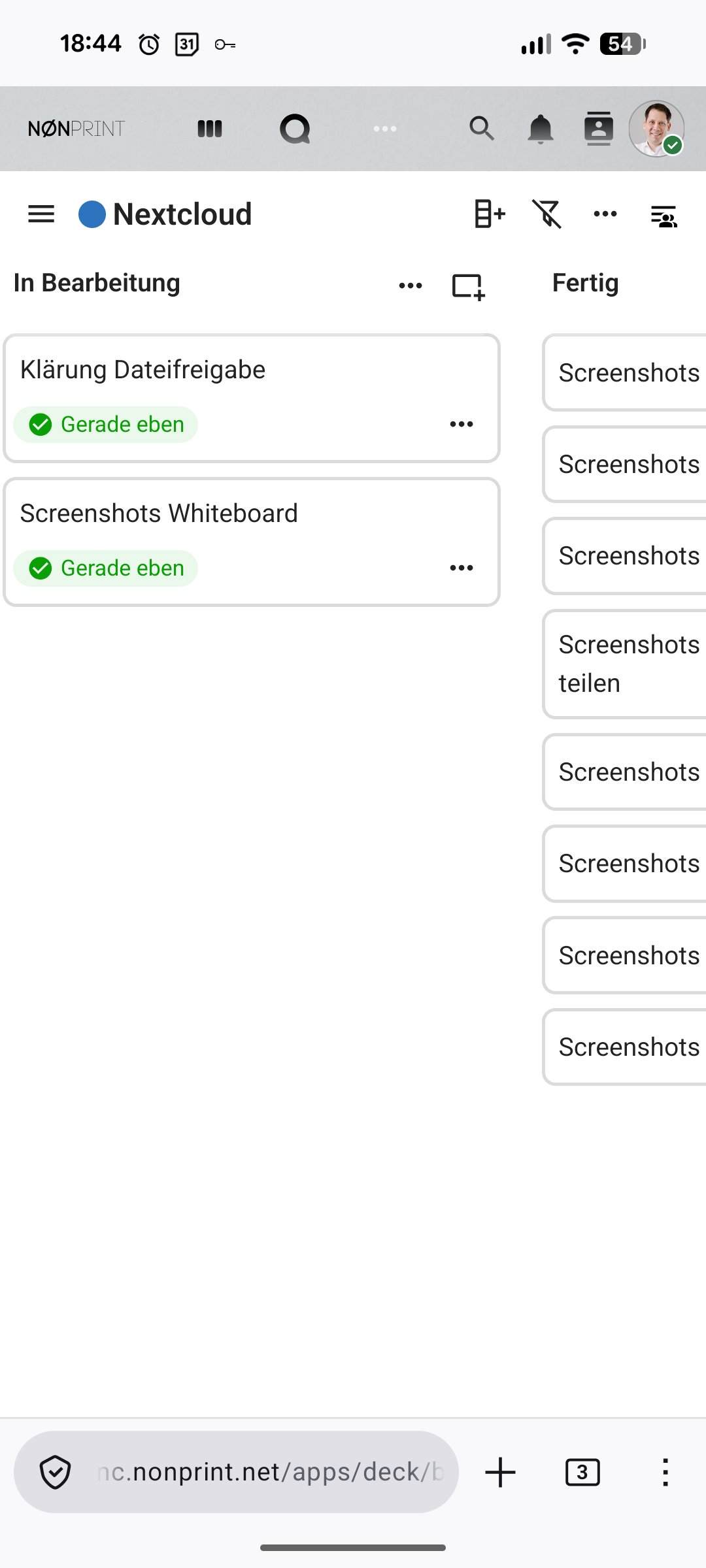Open the contacts menu icon
The height and width of the screenshot is (1568, 706).
[598, 129]
